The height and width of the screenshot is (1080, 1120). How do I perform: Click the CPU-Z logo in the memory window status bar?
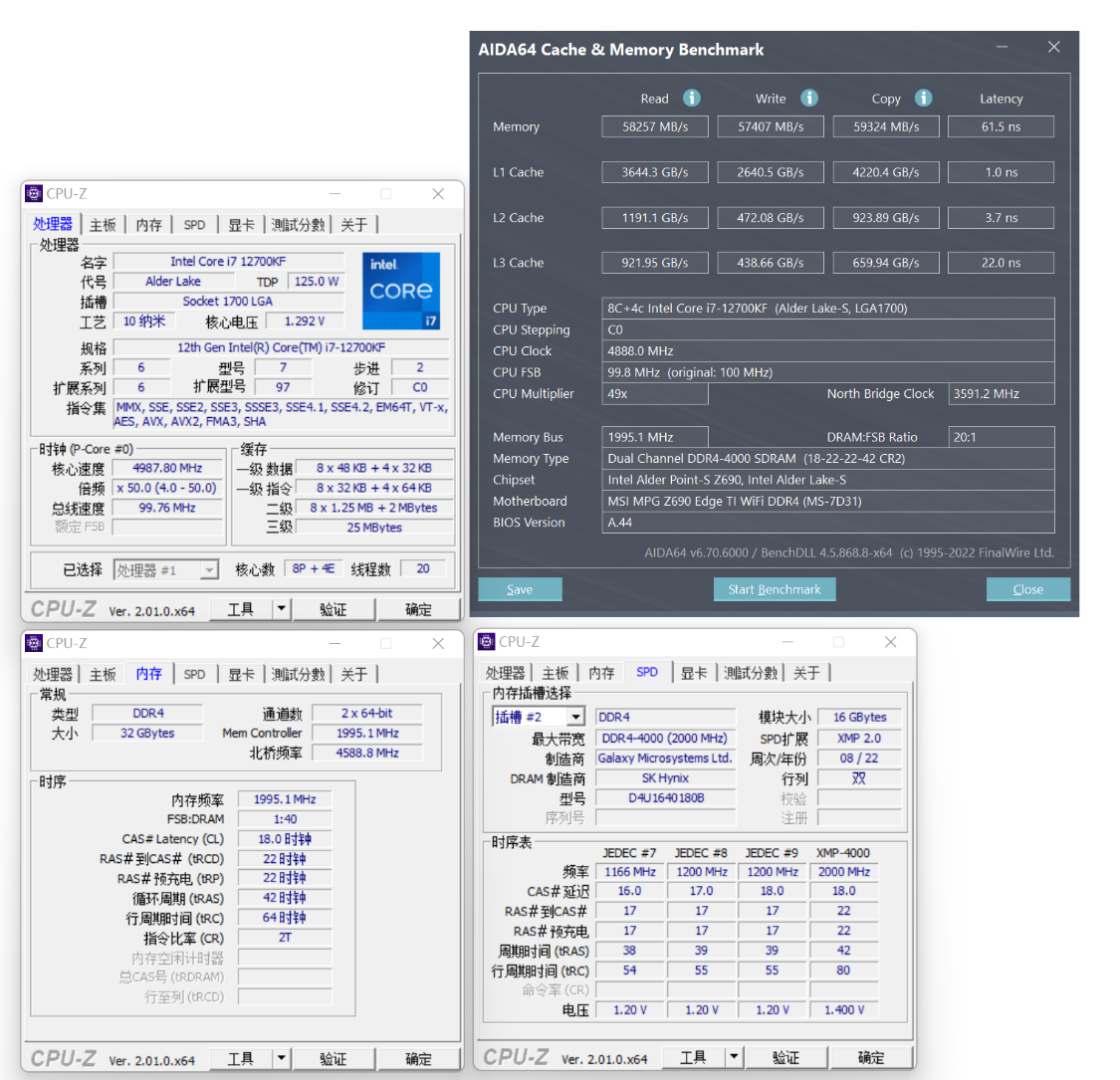62,1058
